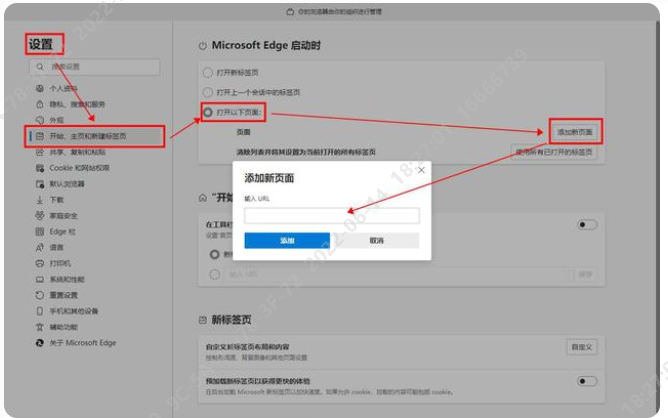Click the 默认浏览器 browser icon
668x418 pixels.
40,184
